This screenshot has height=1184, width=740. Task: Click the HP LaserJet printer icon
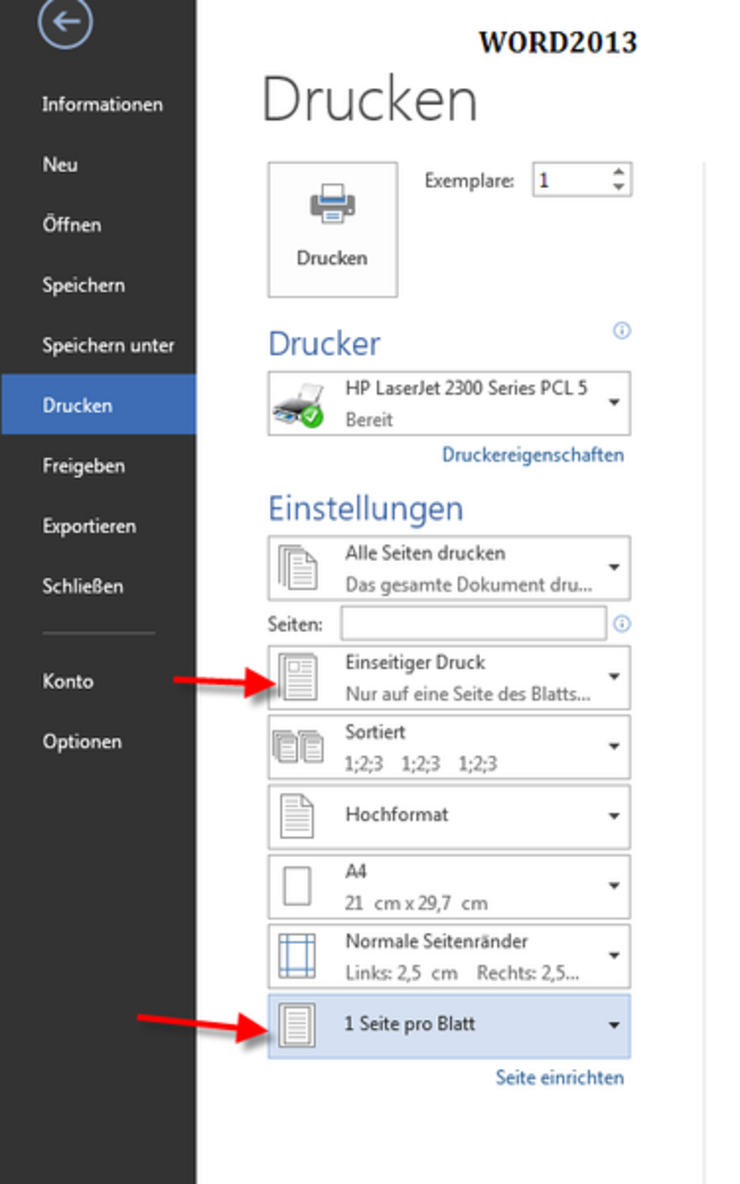pyautogui.click(x=297, y=404)
